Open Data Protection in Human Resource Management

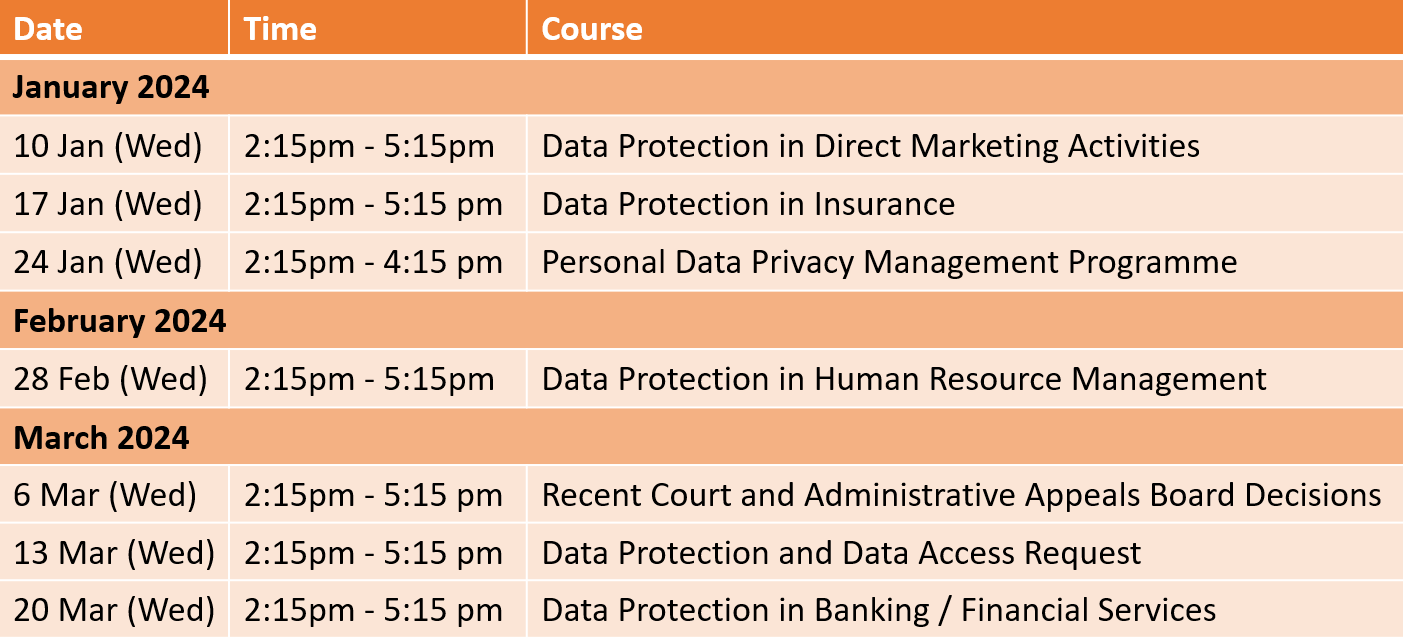(x=904, y=379)
